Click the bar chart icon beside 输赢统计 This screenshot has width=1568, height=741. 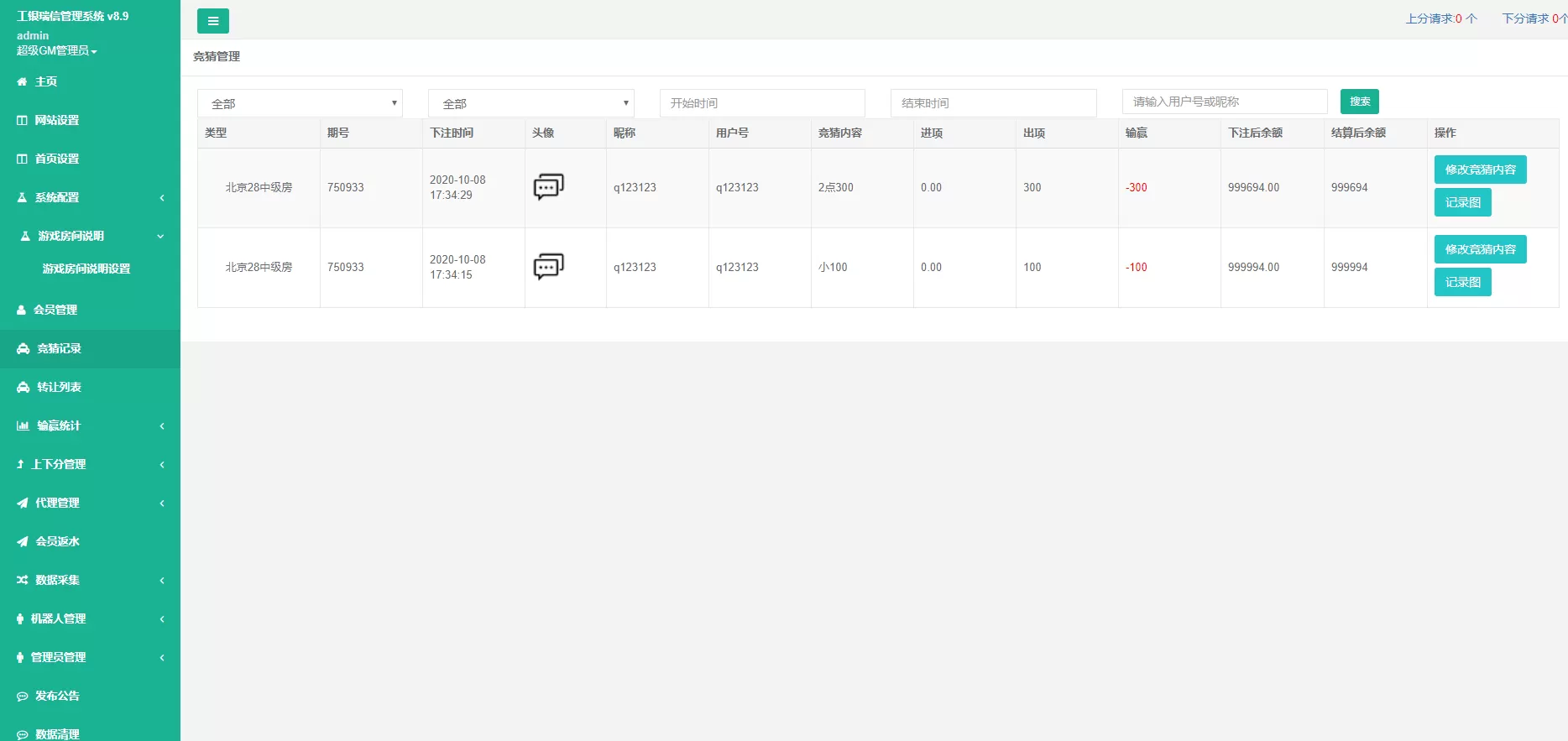[x=23, y=426]
